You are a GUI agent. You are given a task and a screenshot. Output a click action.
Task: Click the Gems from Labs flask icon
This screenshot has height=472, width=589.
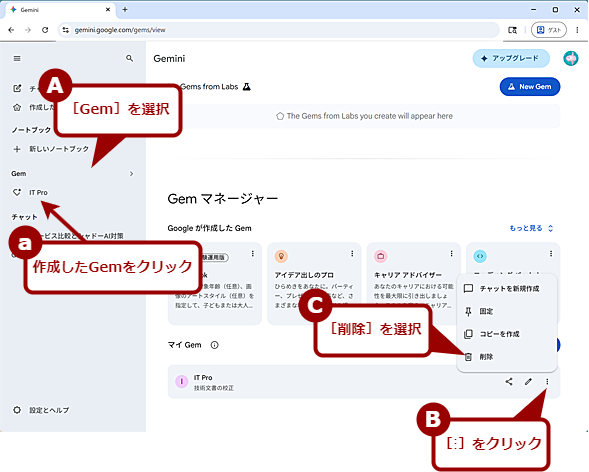click(x=246, y=87)
